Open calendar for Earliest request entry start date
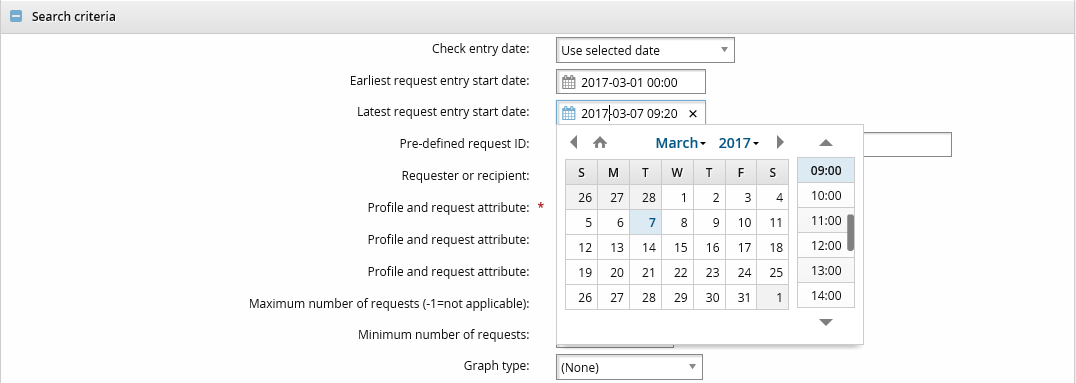 pyautogui.click(x=568, y=82)
